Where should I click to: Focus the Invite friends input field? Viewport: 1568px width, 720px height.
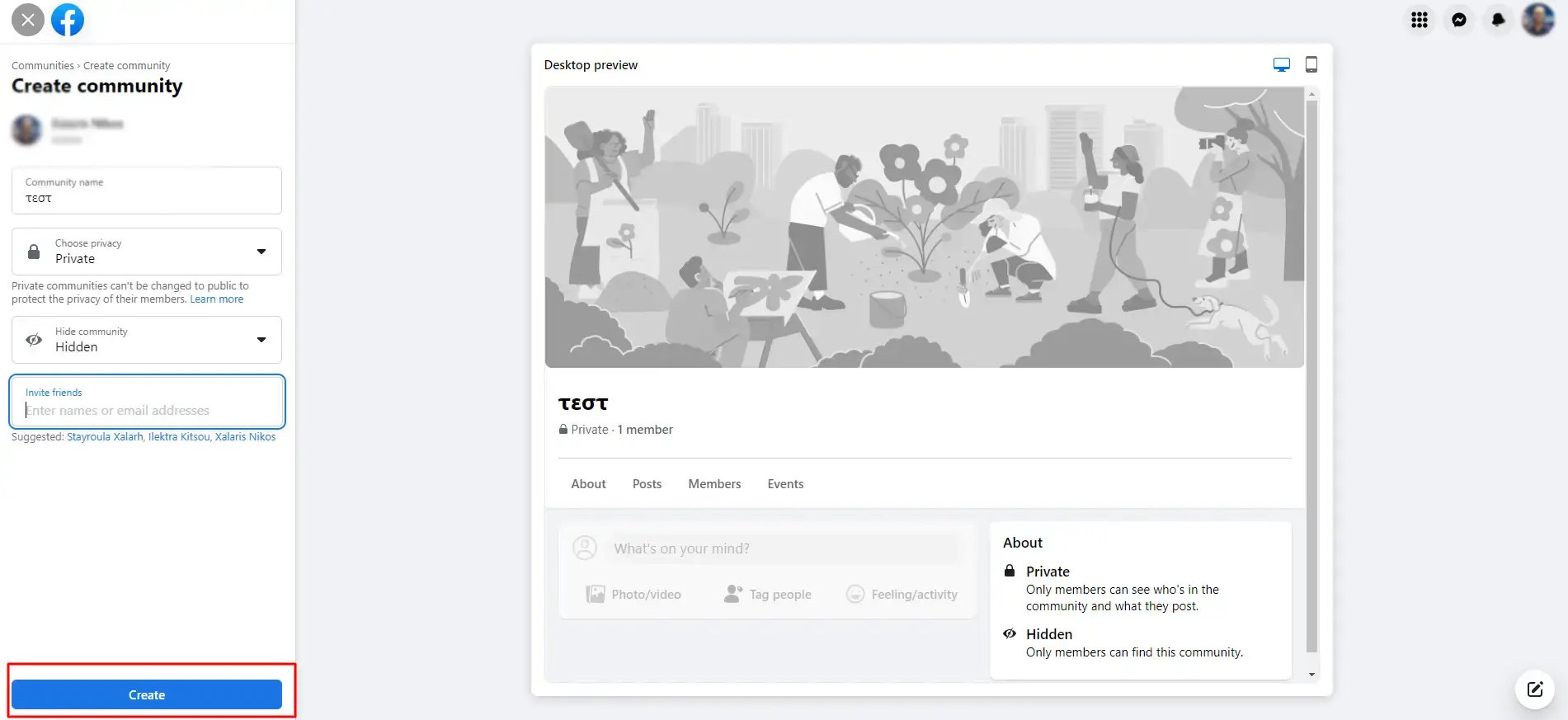point(147,402)
